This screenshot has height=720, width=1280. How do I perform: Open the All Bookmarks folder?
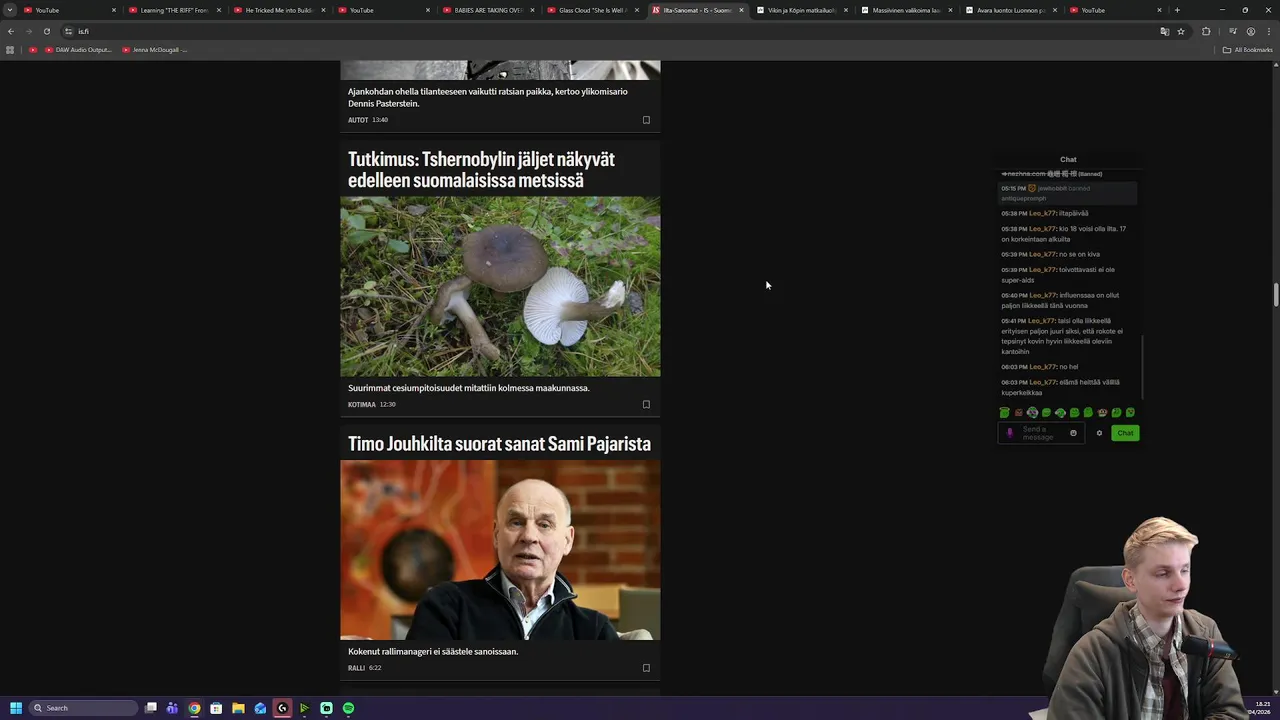1248,50
